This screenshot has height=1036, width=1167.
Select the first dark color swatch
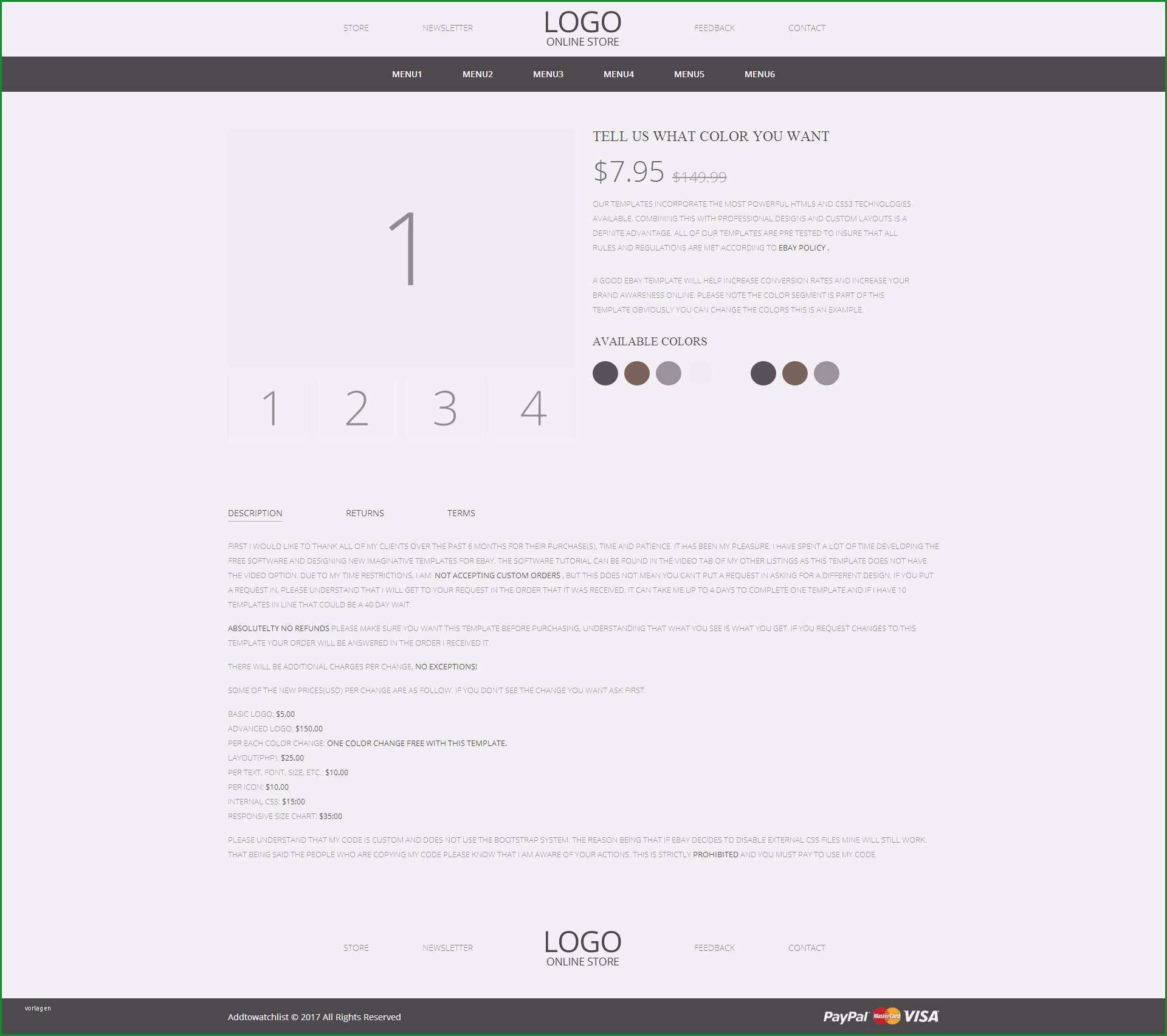click(607, 373)
